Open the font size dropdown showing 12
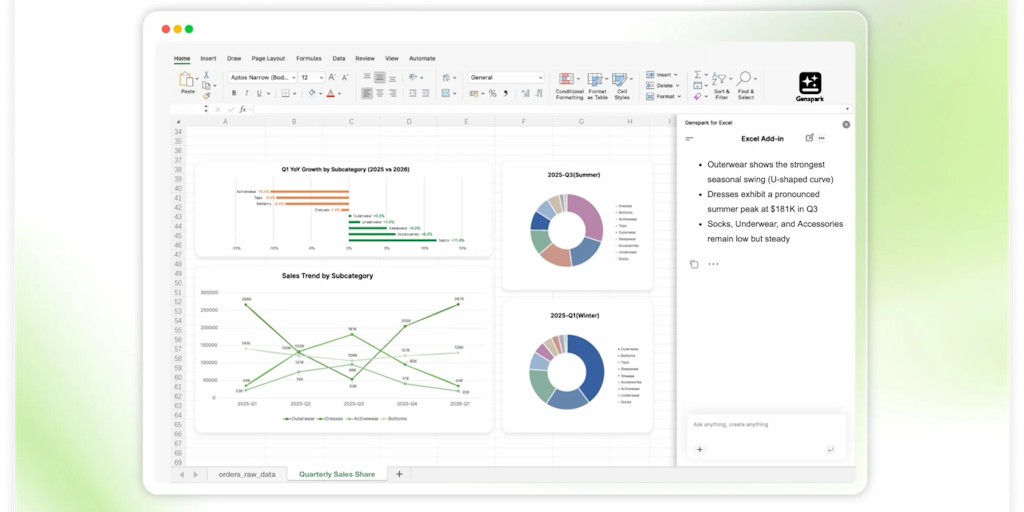Image resolution: width=1024 pixels, height=512 pixels. (312, 77)
